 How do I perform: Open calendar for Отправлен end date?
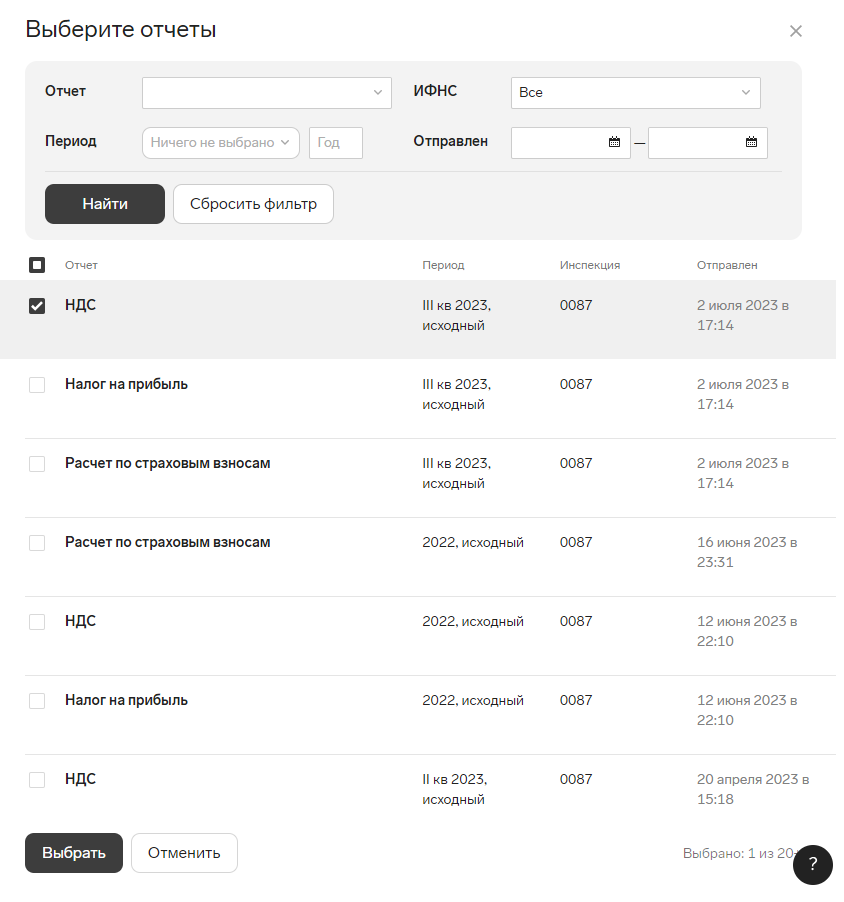pos(751,142)
